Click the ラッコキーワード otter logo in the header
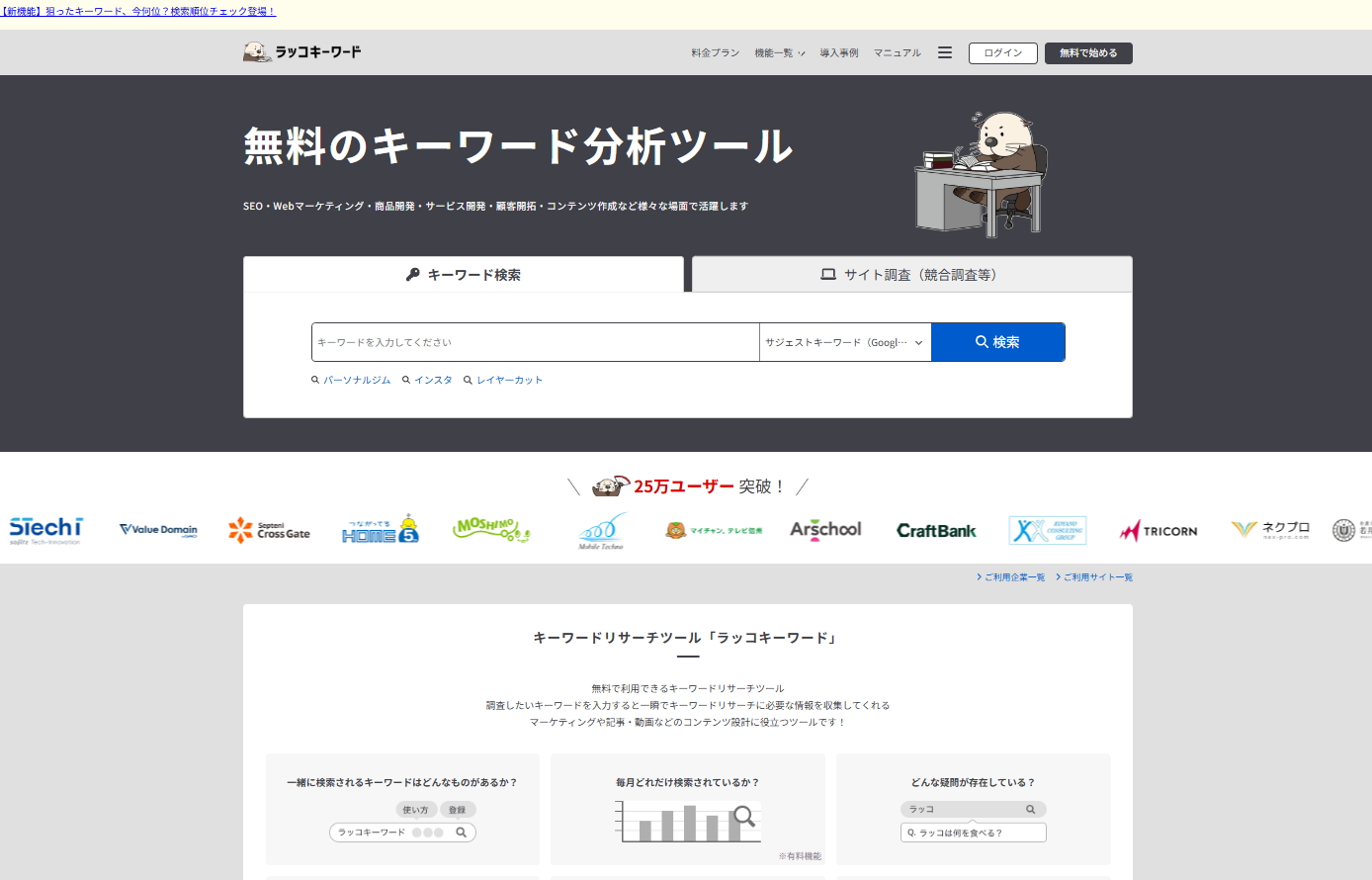Screen dimensions: 1372x880 point(301,52)
